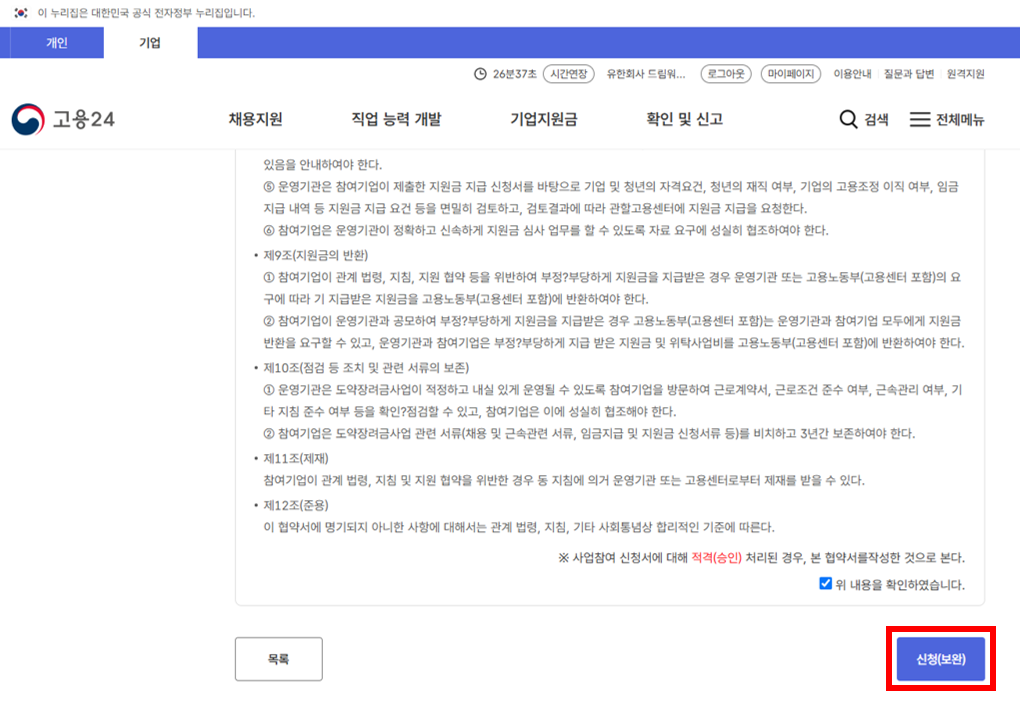Image resolution: width=1020 pixels, height=710 pixels.
Task: Click official government site notice text
Action: point(146,13)
